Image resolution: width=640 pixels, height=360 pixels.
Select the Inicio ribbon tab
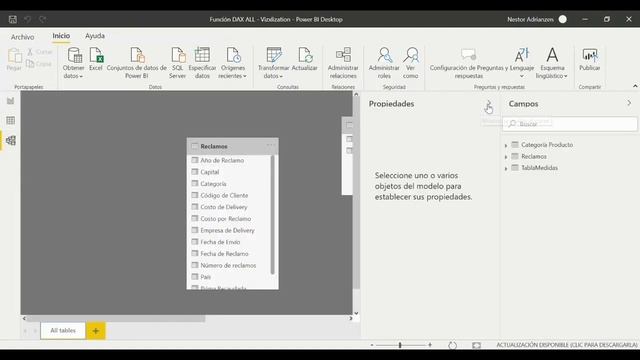click(61, 36)
